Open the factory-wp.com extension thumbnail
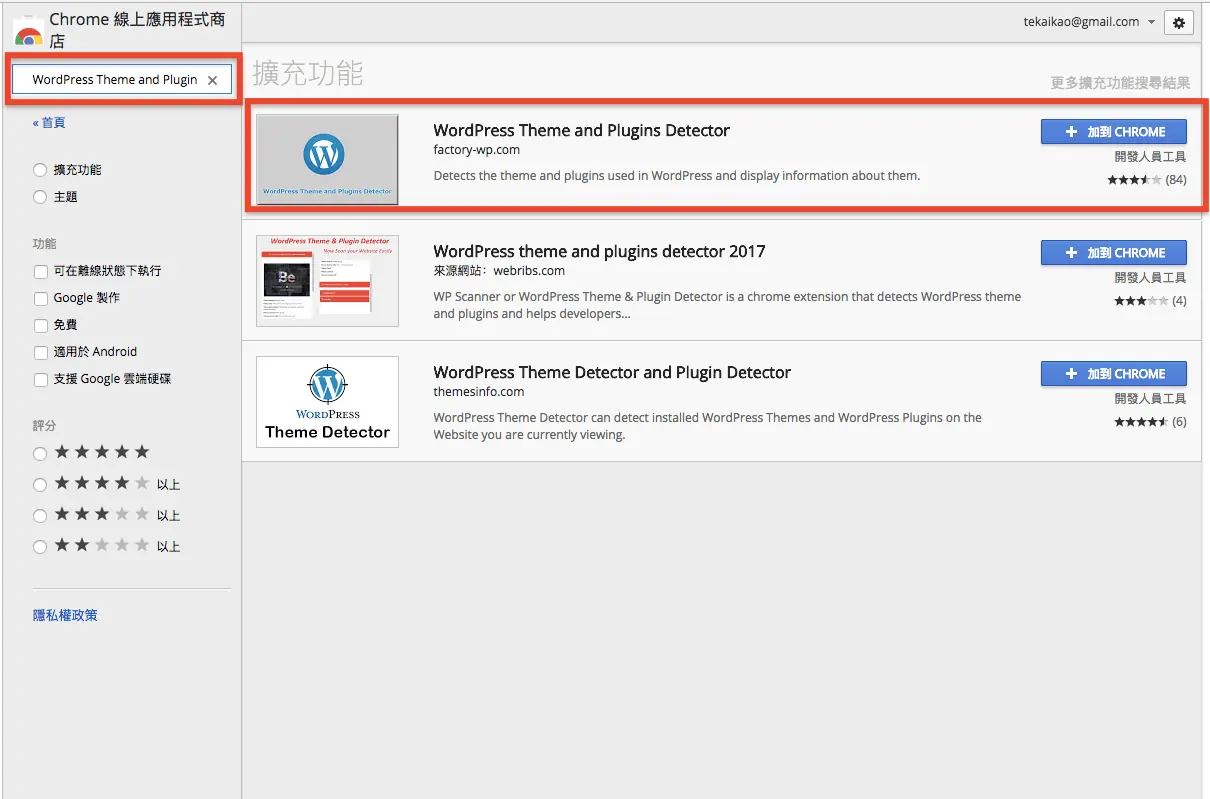1210x799 pixels. (327, 159)
